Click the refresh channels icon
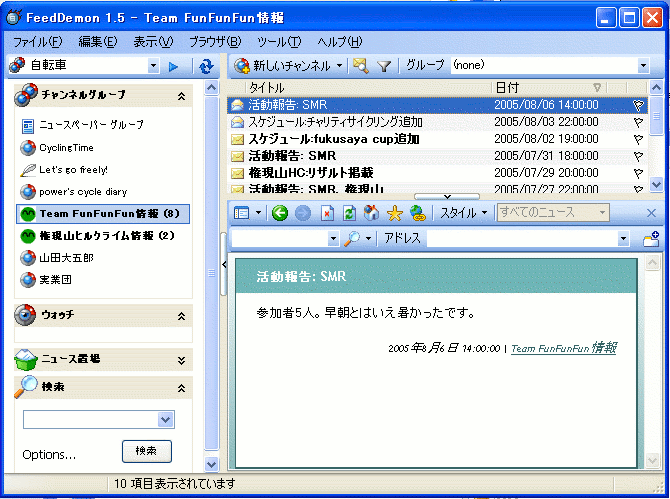The height and width of the screenshot is (499, 670). tap(206, 66)
